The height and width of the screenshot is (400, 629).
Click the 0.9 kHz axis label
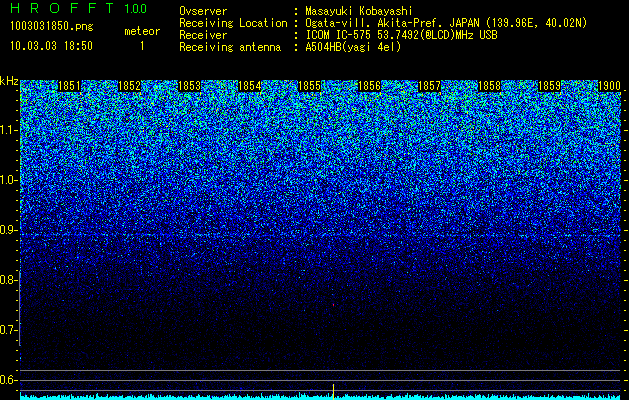click(x=9, y=230)
